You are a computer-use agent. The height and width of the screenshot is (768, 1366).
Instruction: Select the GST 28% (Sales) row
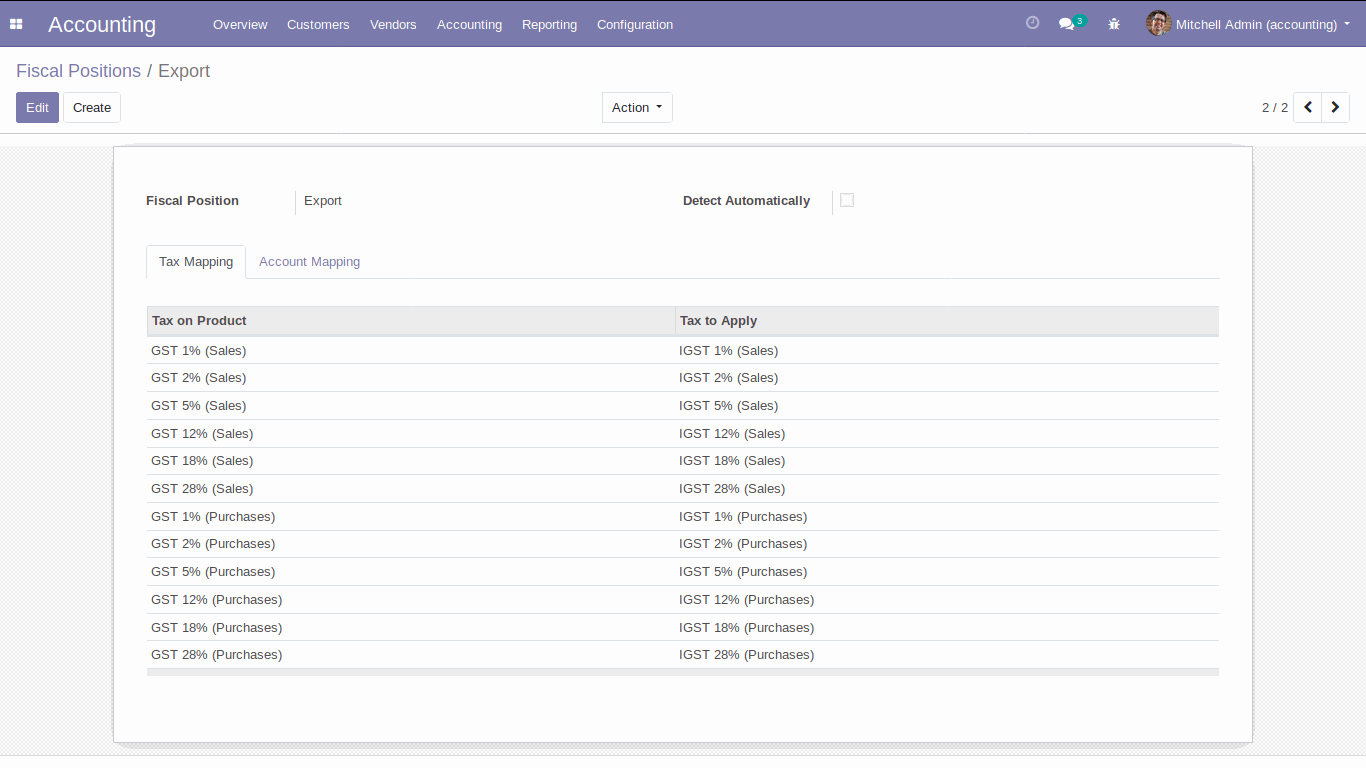coord(683,489)
